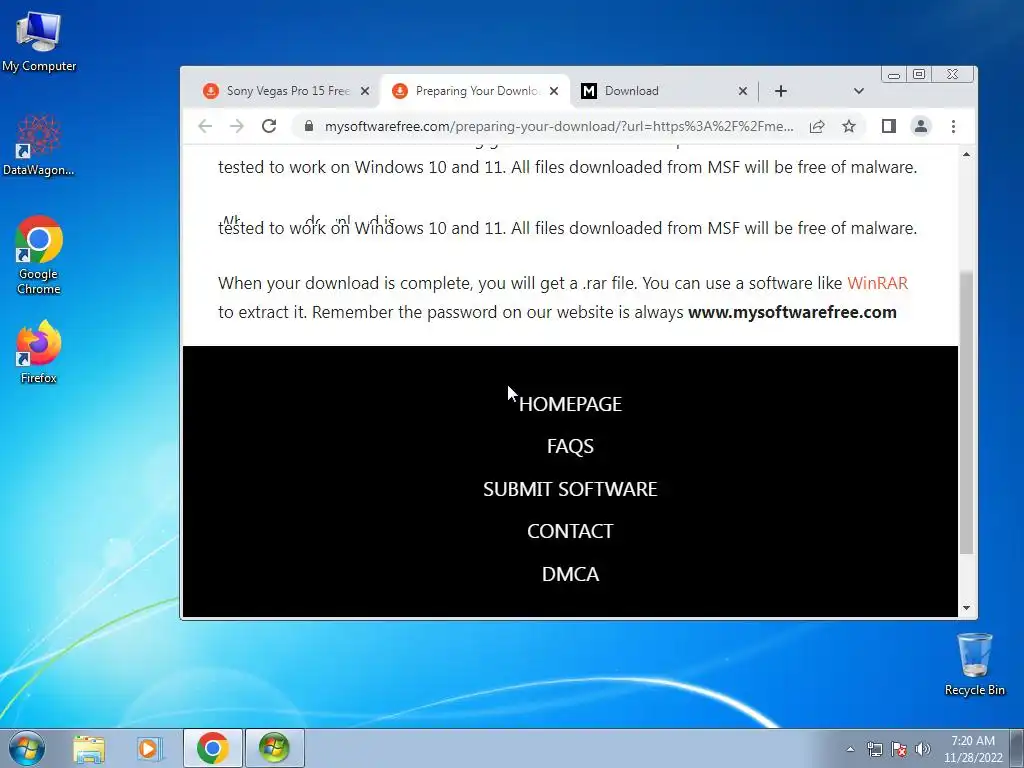Toggle the Chrome side panel
1024x768 pixels.
[889, 126]
